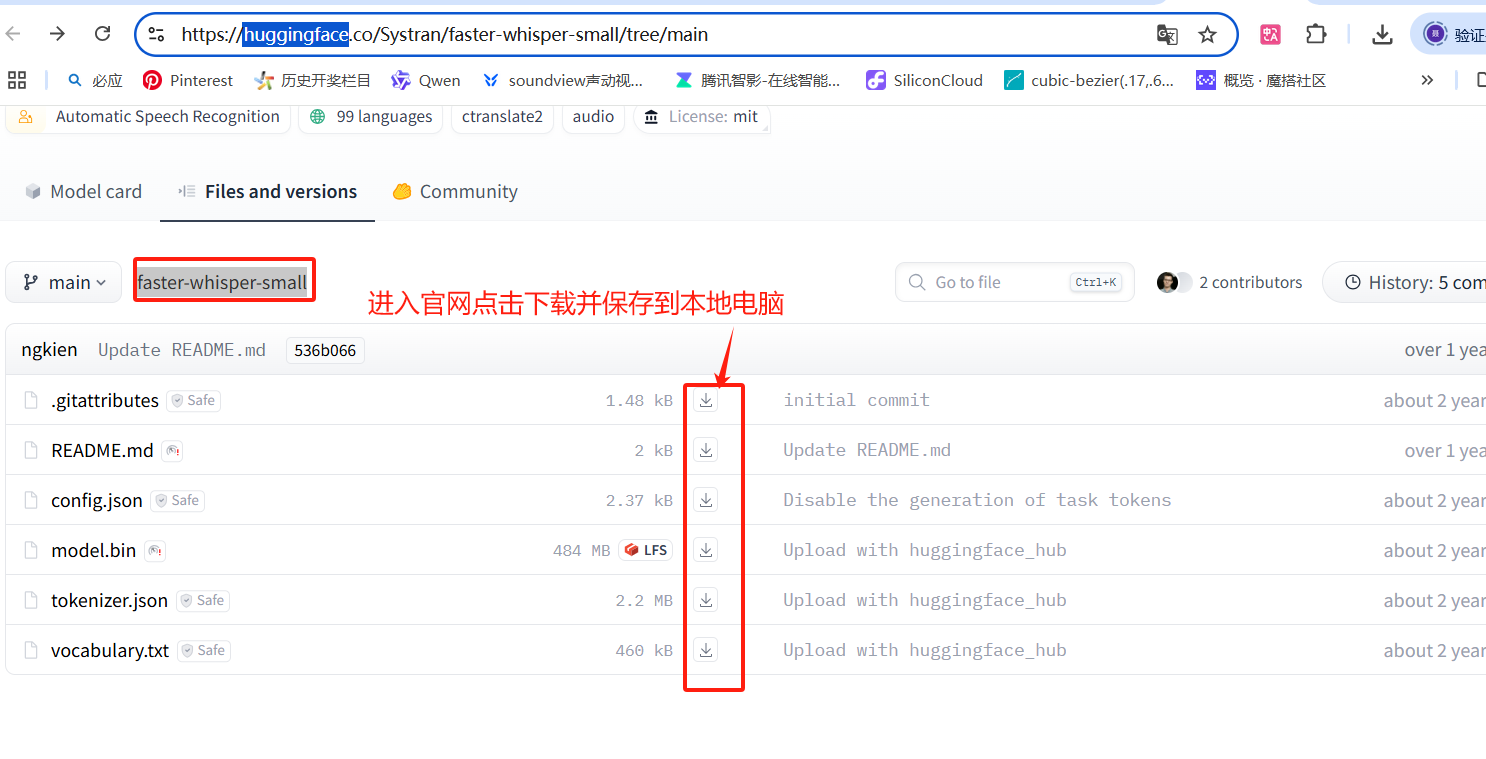Click the License: mit tag
The width and height of the screenshot is (1486, 759).
pos(702,117)
